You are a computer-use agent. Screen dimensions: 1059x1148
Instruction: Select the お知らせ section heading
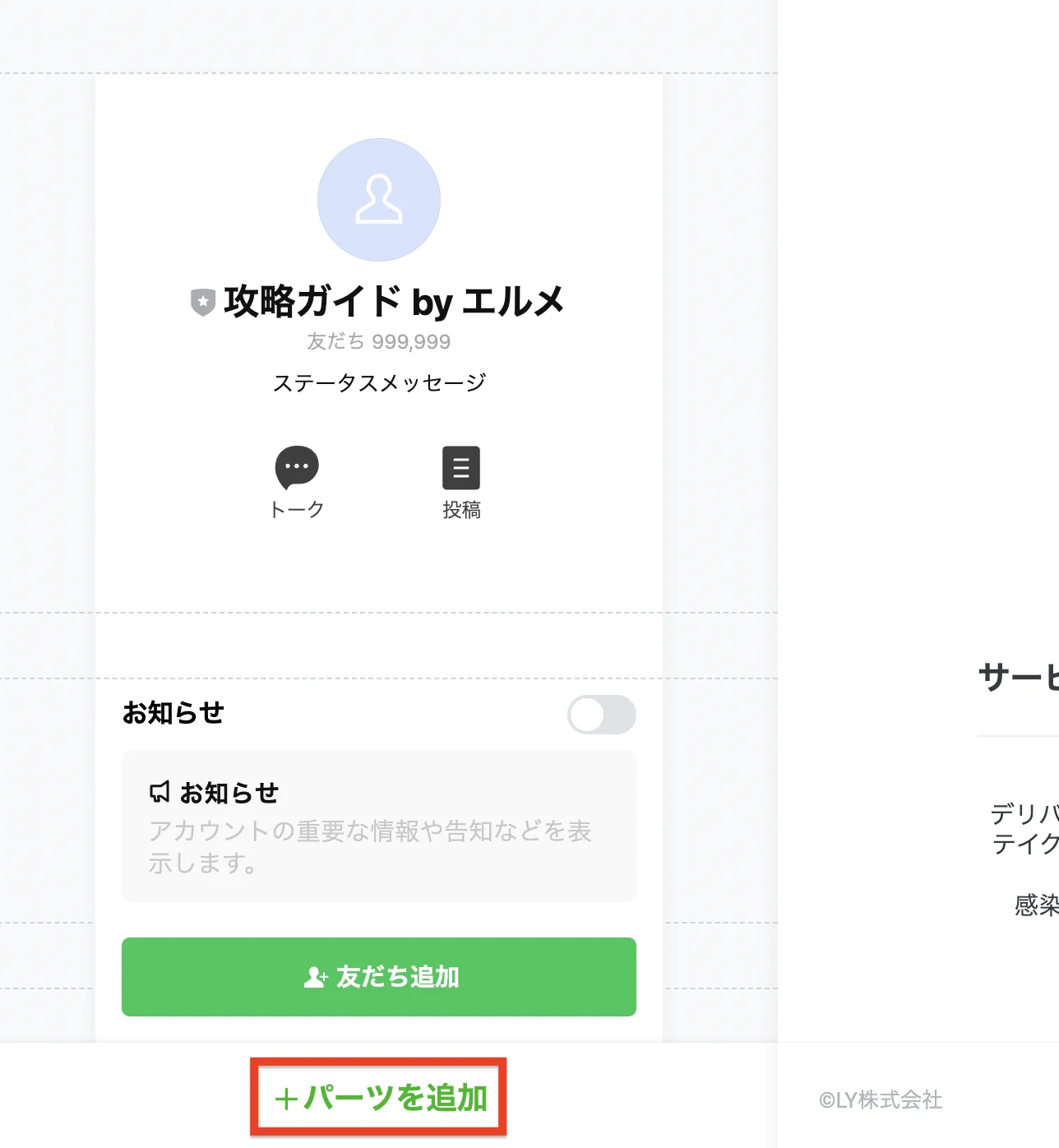tap(173, 713)
